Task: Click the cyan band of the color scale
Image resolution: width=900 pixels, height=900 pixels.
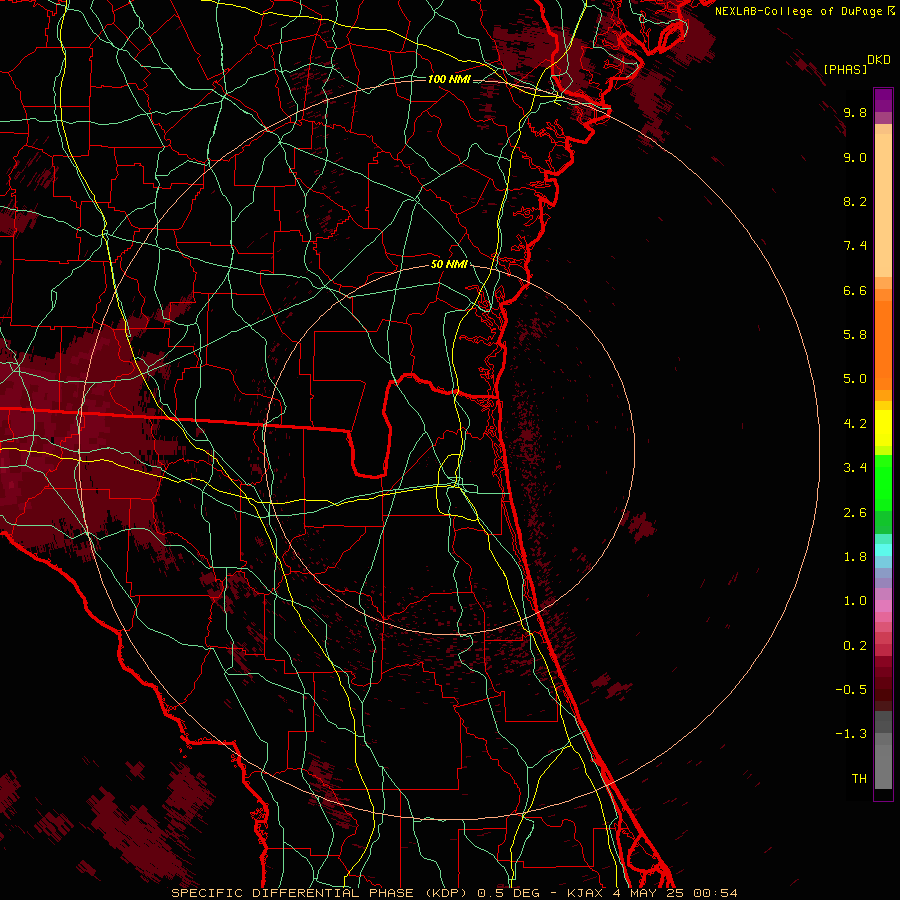Action: click(883, 550)
